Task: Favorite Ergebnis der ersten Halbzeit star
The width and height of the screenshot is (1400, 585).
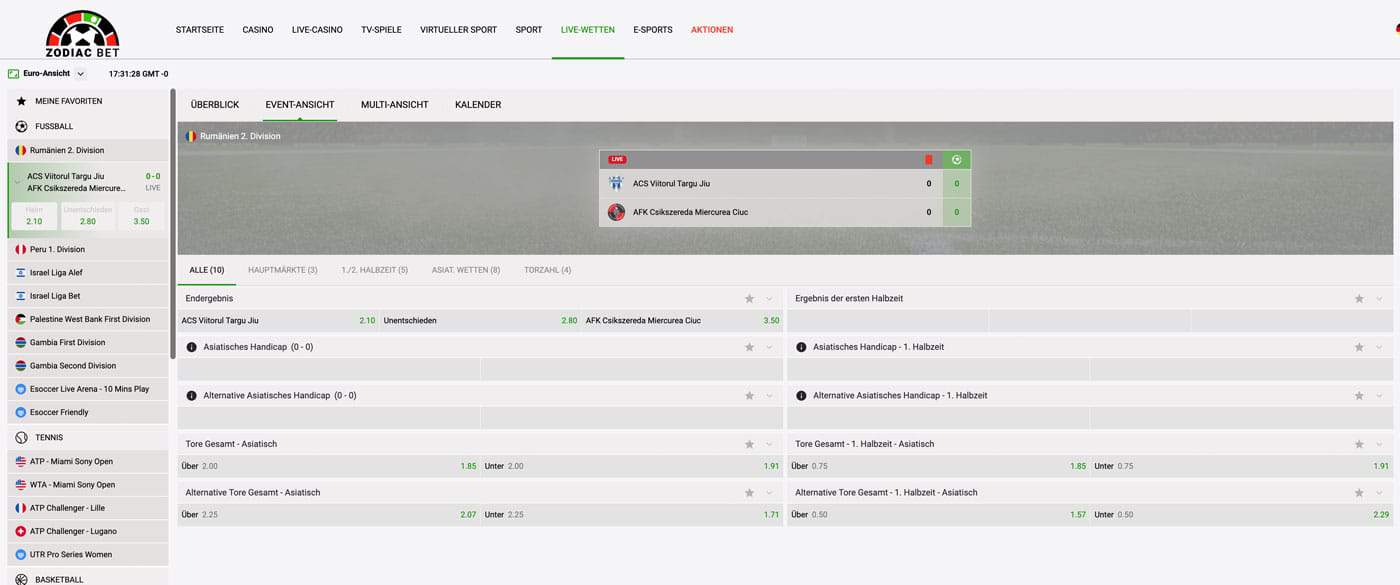Action: coord(1359,298)
